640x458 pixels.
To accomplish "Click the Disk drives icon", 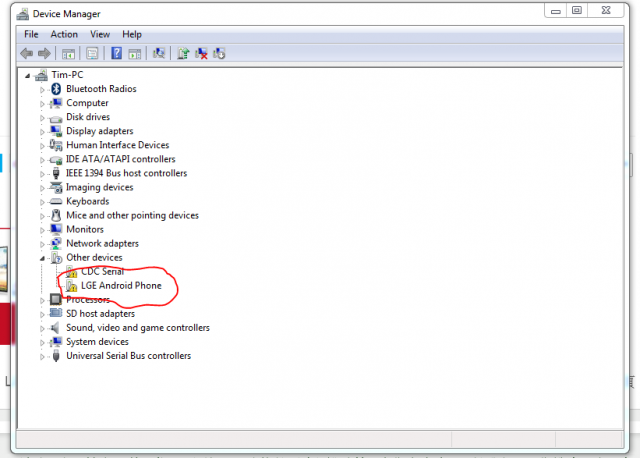I will coord(56,118).
